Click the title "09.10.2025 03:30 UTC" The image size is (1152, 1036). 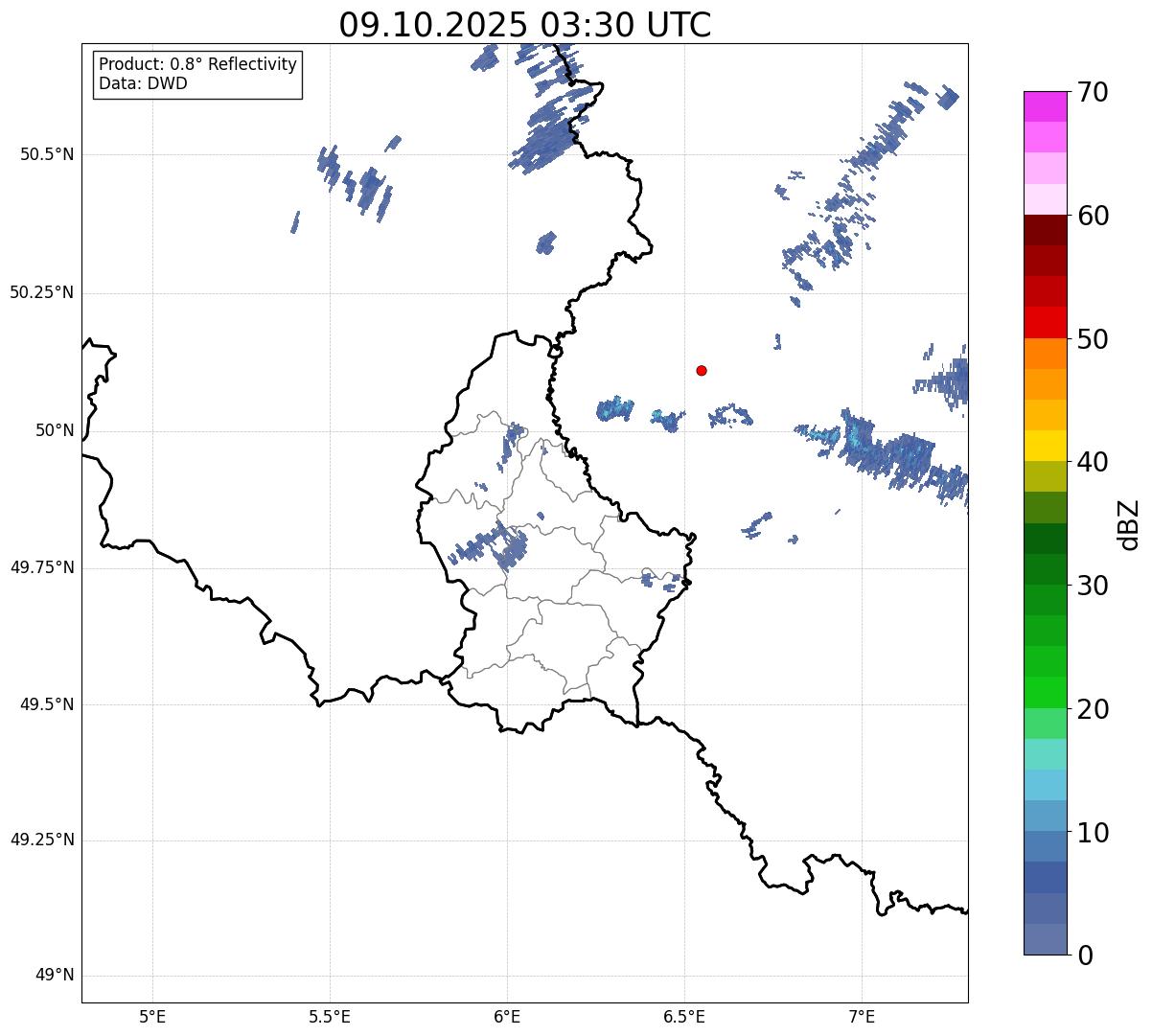pyautogui.click(x=525, y=25)
